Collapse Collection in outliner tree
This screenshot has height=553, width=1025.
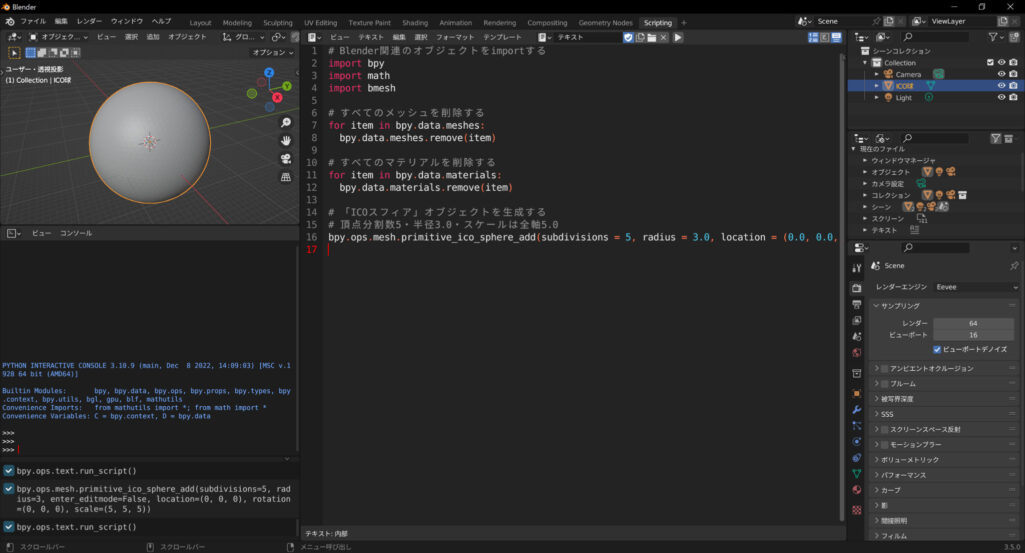point(865,63)
